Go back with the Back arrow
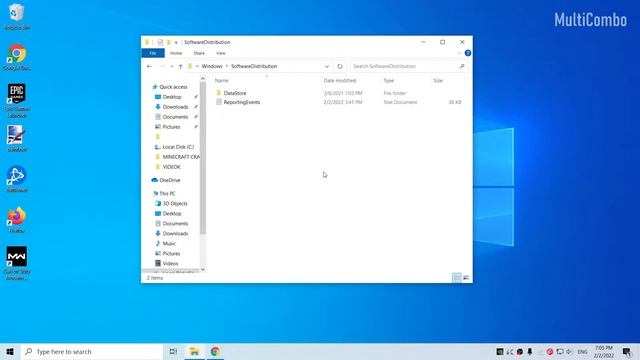Image resolution: width=640 pixels, height=360 pixels. coord(149,66)
